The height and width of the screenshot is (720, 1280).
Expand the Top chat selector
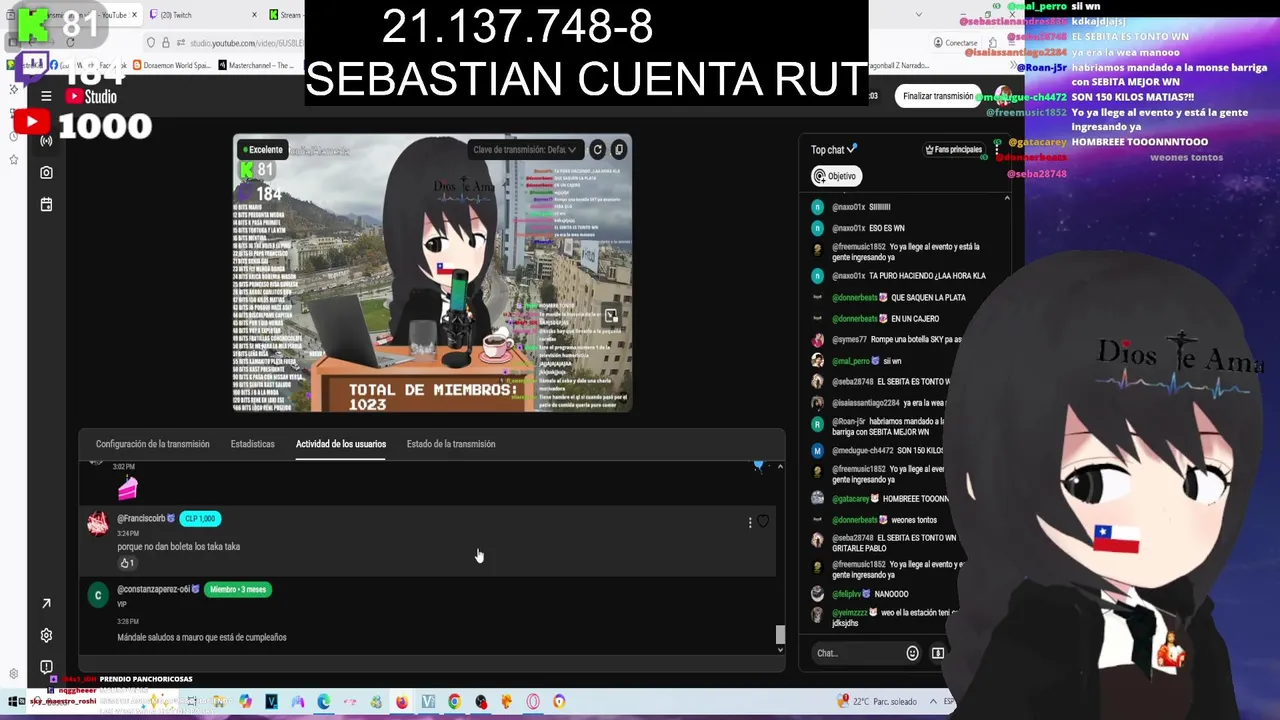click(834, 150)
